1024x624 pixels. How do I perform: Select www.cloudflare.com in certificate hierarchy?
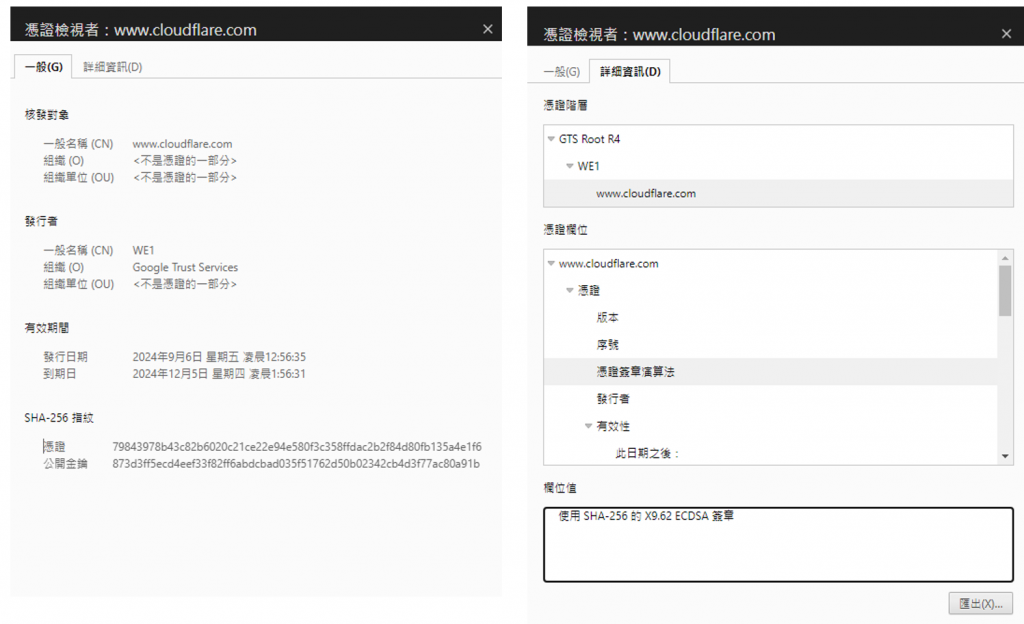point(646,194)
